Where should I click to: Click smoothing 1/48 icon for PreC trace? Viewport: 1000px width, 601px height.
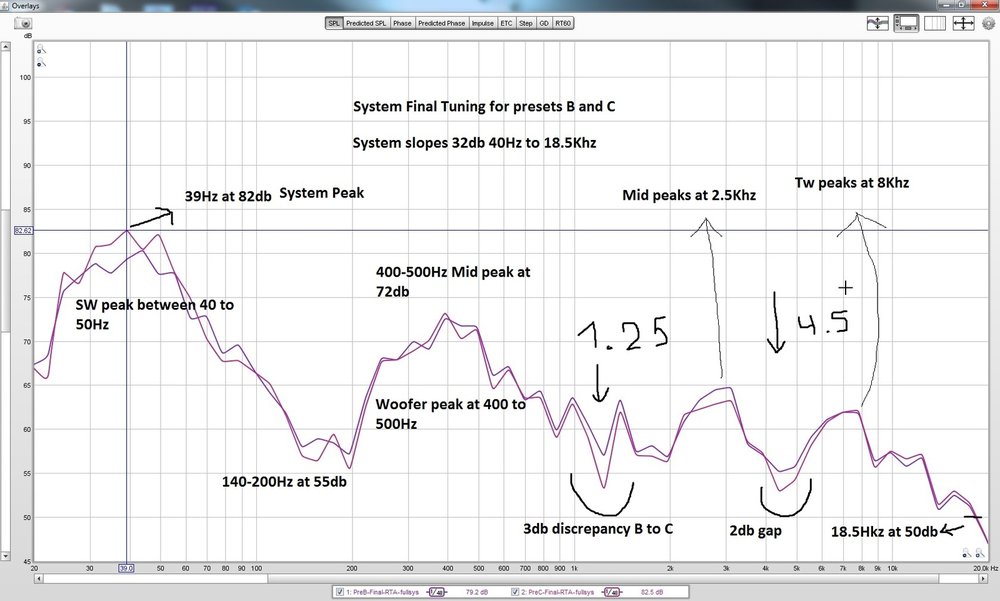point(611,592)
